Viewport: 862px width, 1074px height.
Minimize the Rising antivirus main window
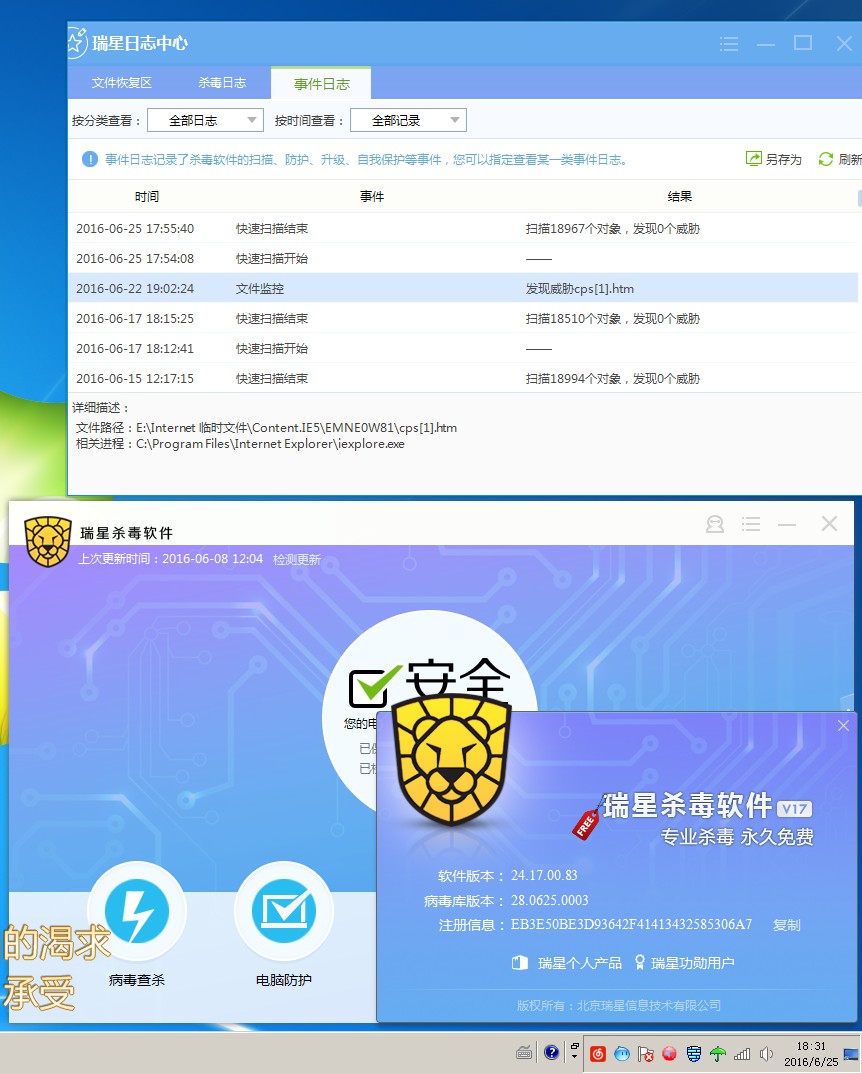pos(787,525)
